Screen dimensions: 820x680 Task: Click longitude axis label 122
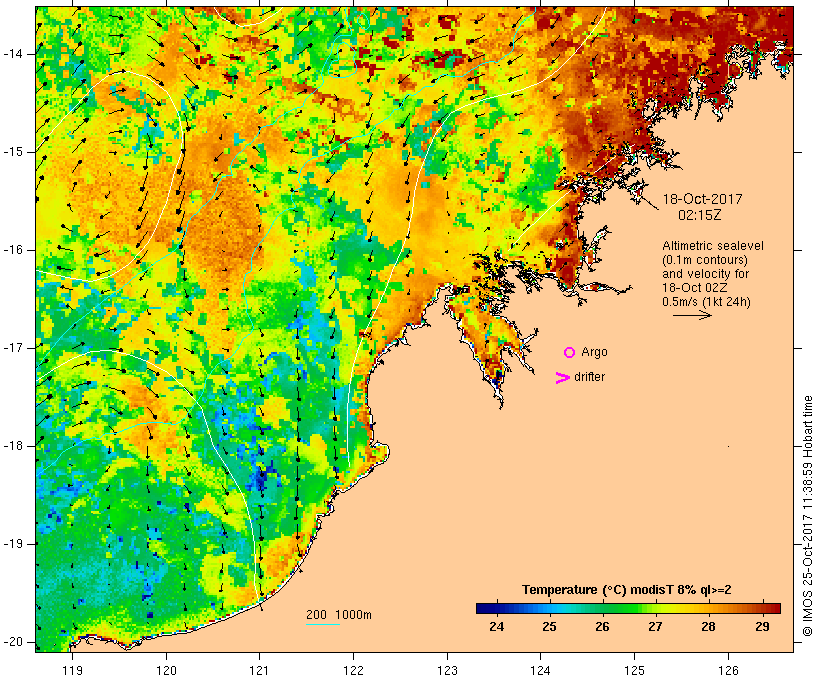[354, 670]
